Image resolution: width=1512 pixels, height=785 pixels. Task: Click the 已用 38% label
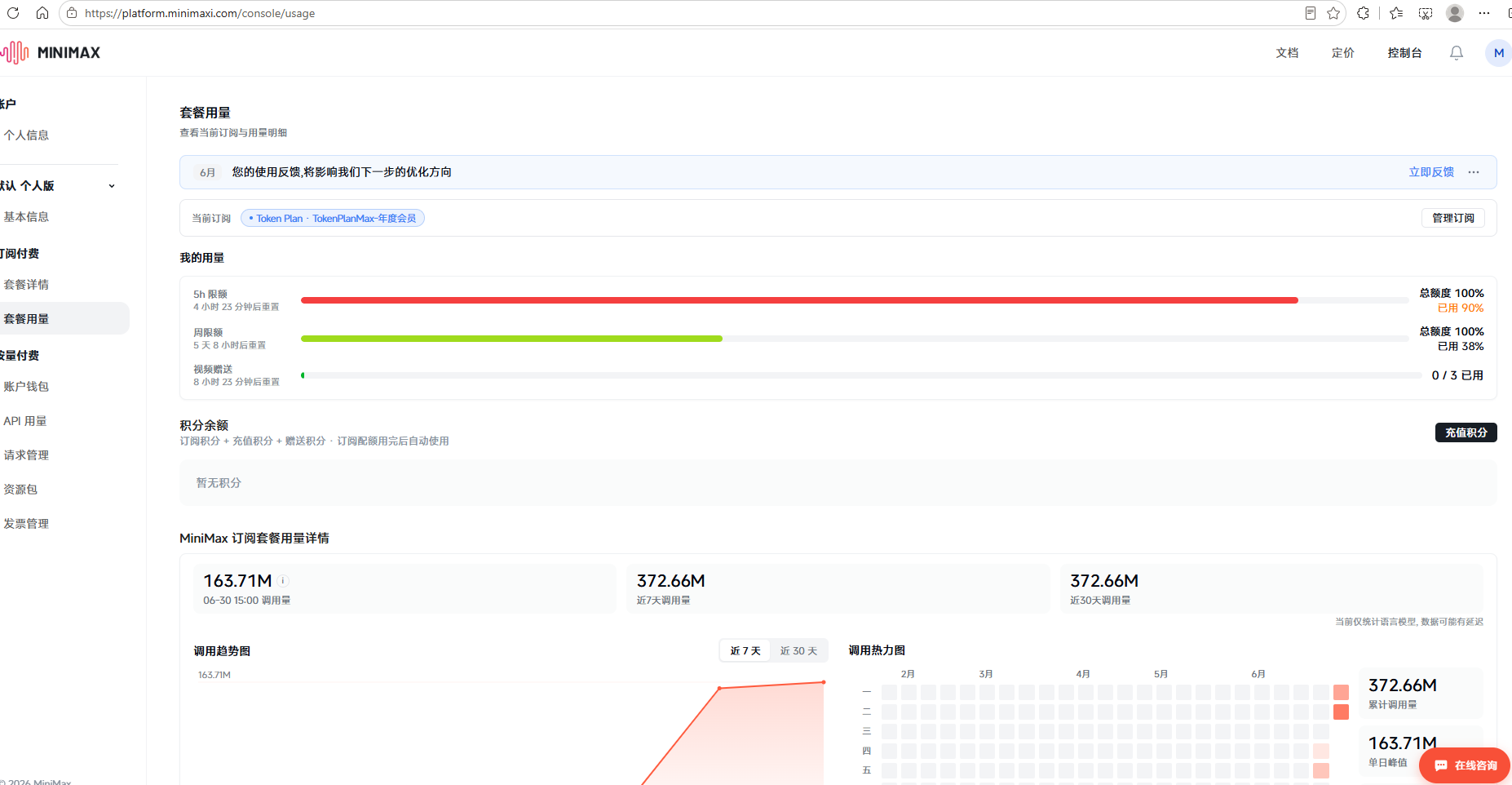(1461, 347)
